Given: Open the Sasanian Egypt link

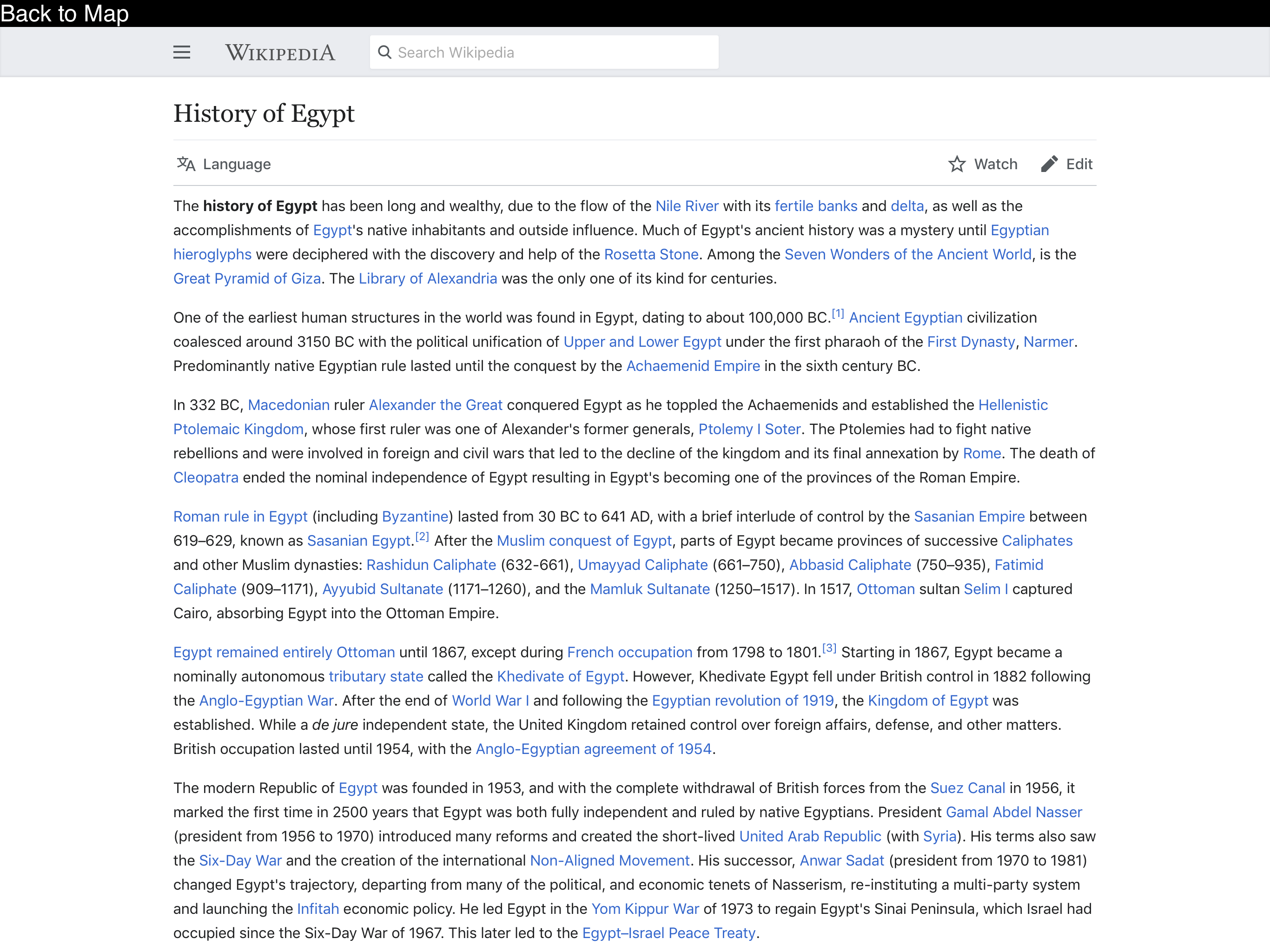Looking at the screenshot, I should [358, 540].
